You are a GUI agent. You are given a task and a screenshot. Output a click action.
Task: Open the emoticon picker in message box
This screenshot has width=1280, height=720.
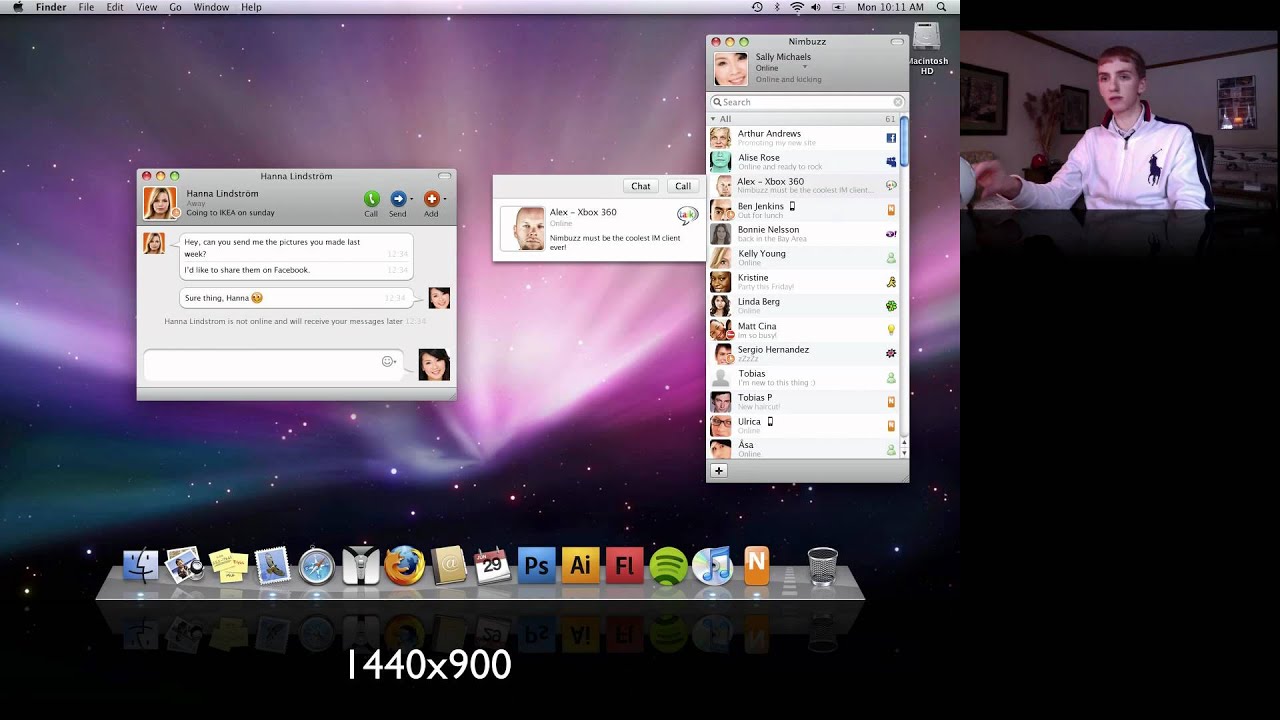388,361
